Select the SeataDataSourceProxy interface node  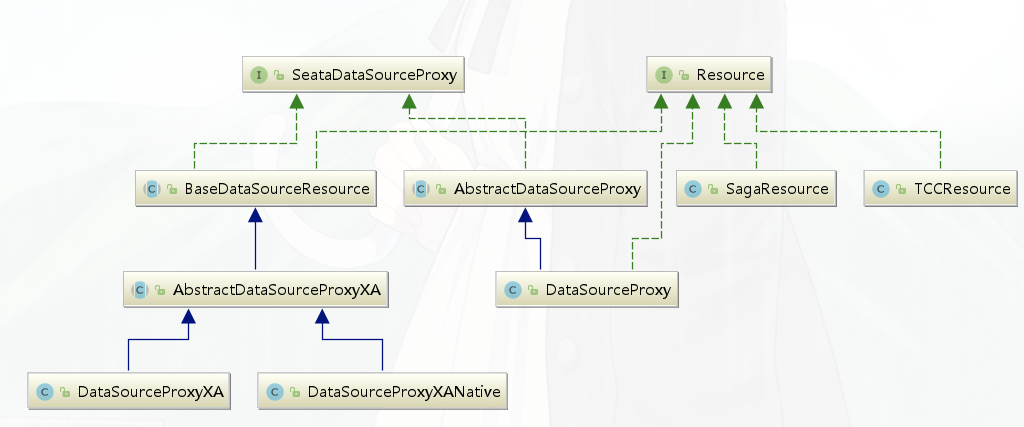tap(353, 74)
